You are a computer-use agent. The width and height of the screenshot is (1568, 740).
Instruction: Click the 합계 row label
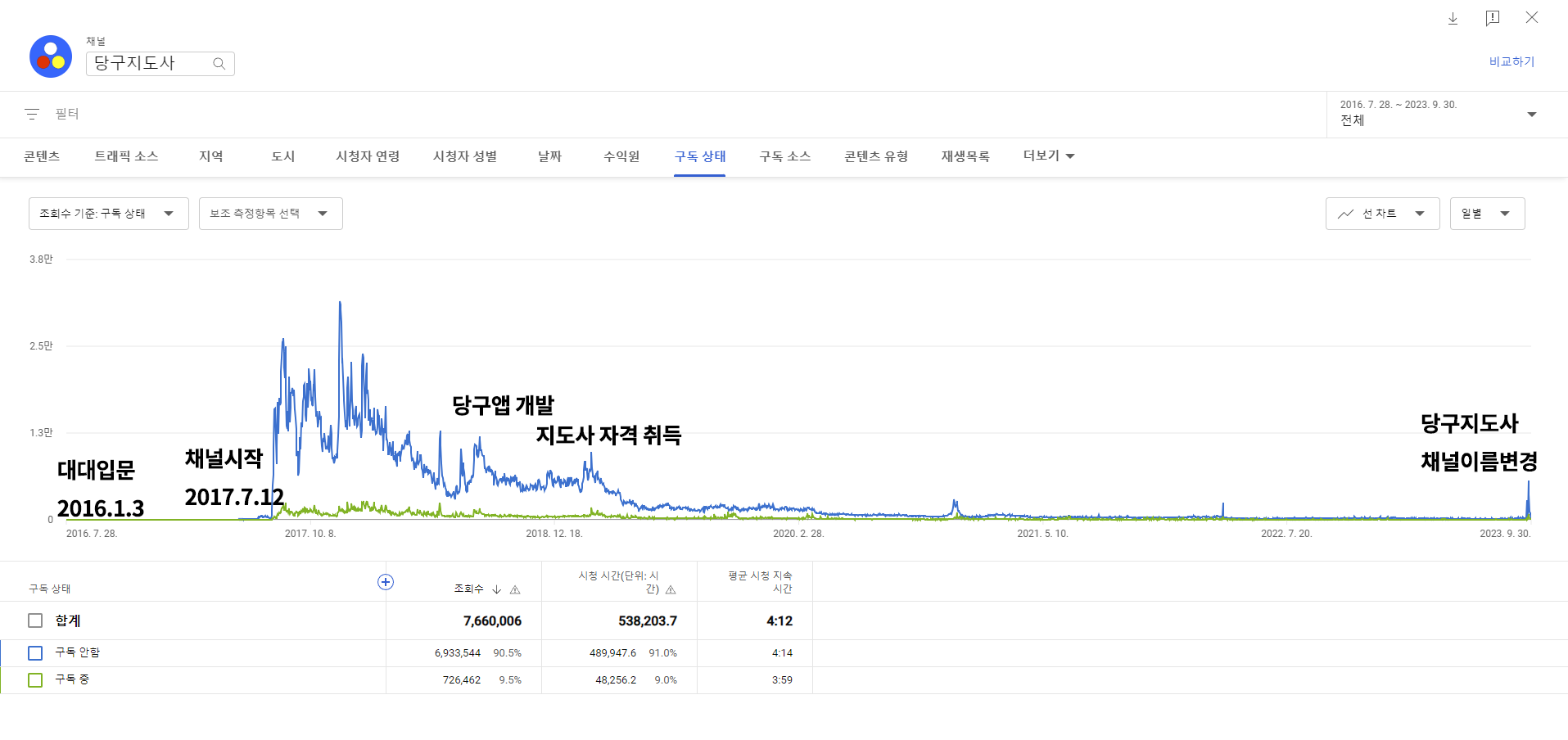[x=68, y=620]
